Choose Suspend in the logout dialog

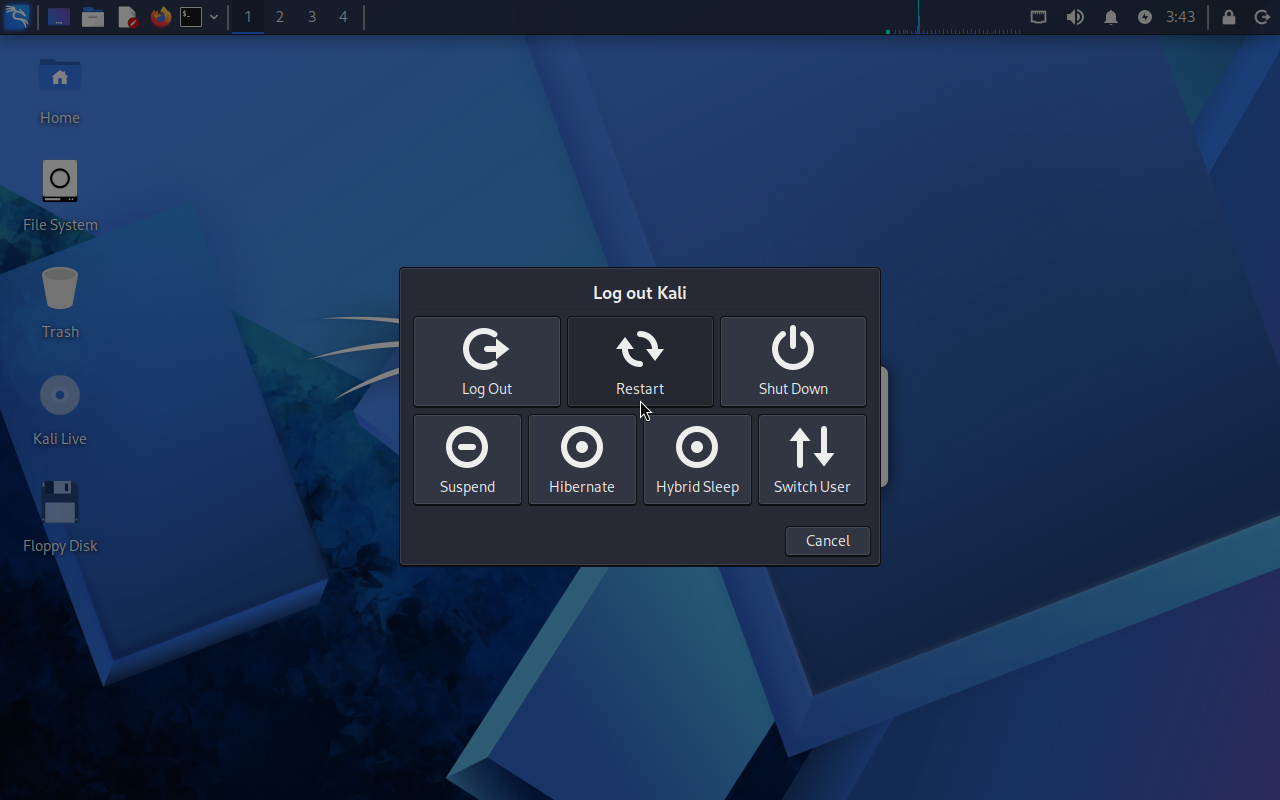pos(467,459)
